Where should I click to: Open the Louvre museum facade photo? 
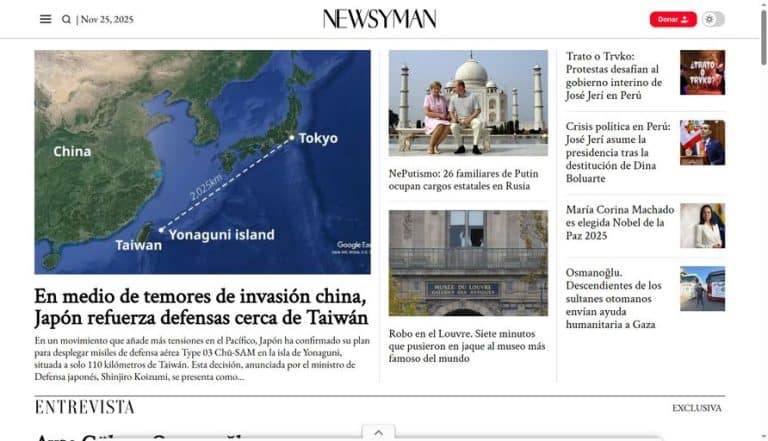468,263
